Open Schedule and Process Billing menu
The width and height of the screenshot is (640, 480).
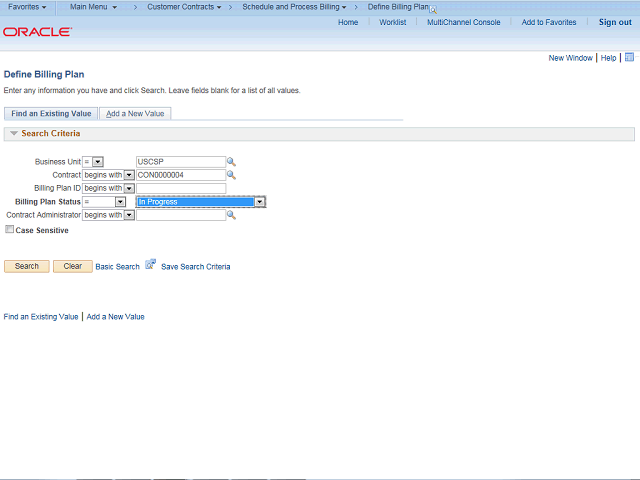tap(294, 7)
